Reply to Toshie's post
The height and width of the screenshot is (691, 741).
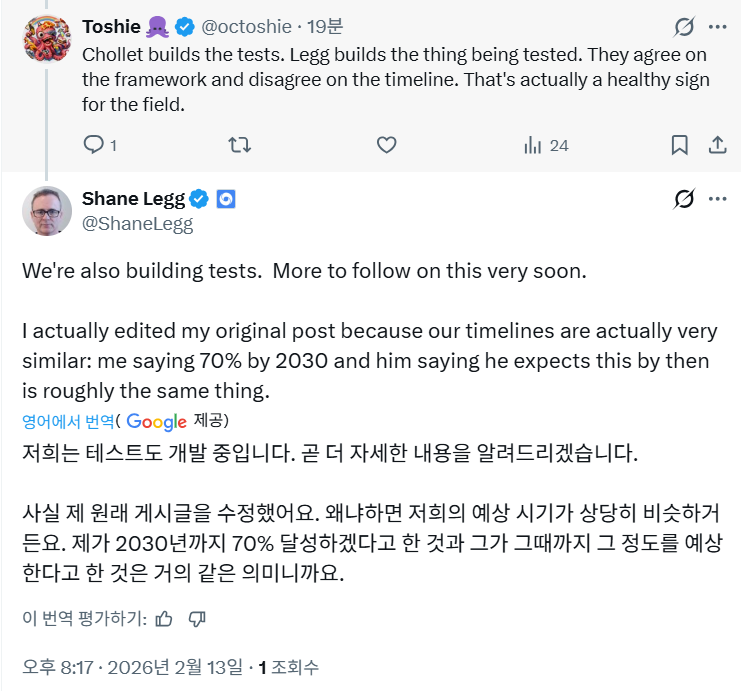[x=94, y=145]
